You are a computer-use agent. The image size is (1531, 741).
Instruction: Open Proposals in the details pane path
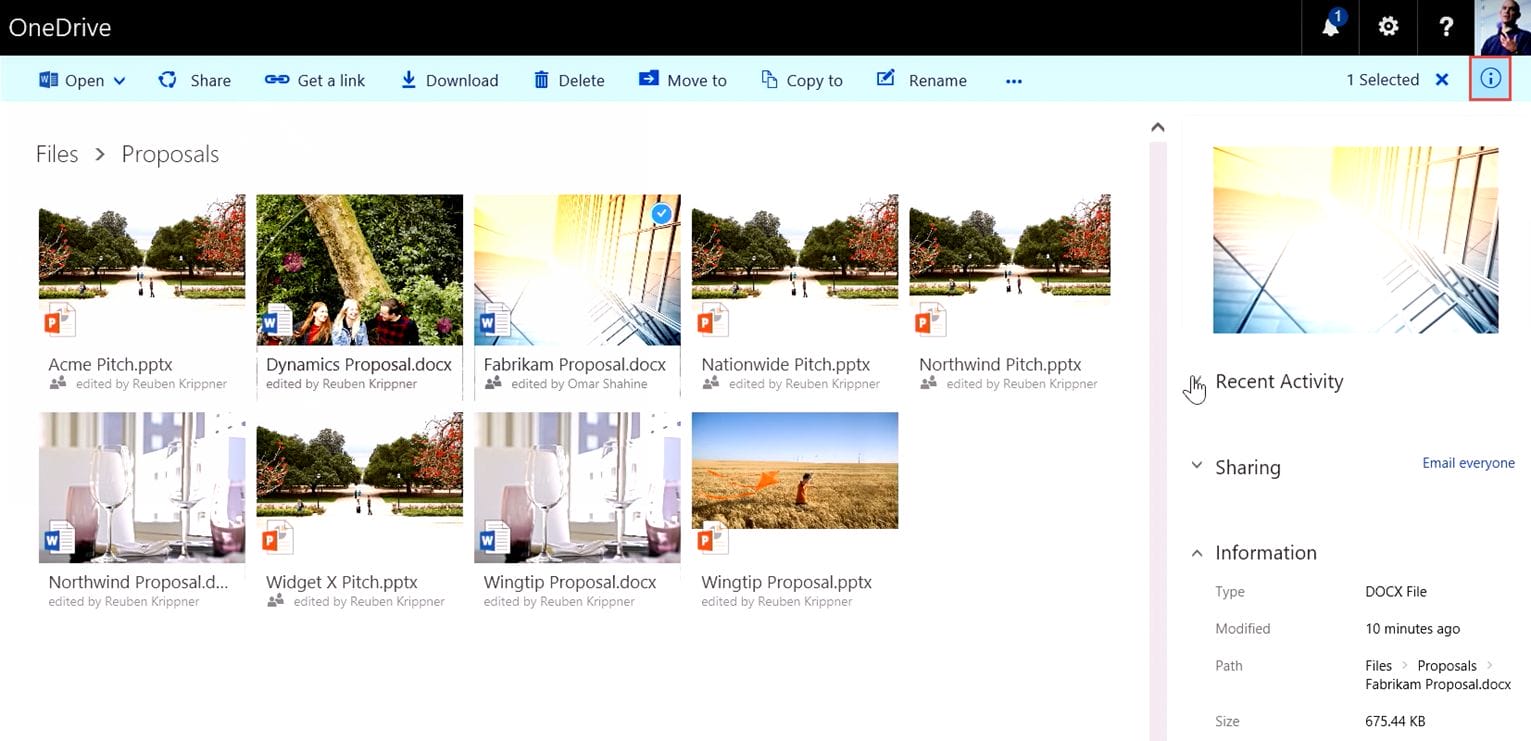pyautogui.click(x=1446, y=665)
